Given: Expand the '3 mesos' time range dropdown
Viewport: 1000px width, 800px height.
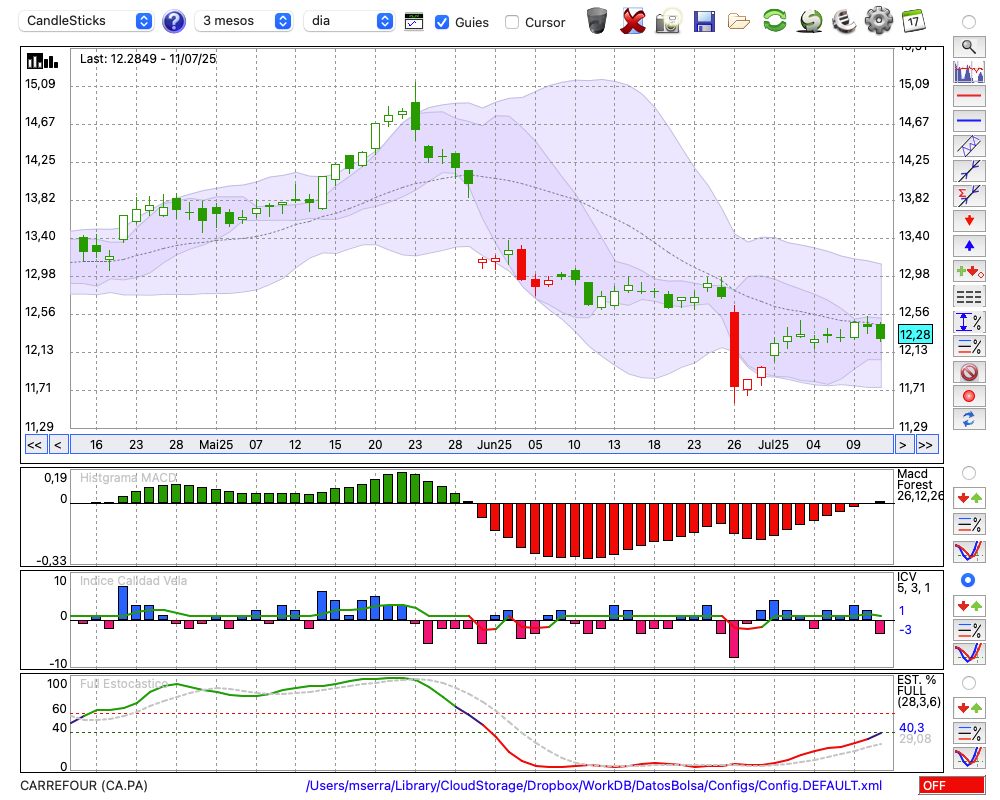Looking at the screenshot, I should 243,21.
